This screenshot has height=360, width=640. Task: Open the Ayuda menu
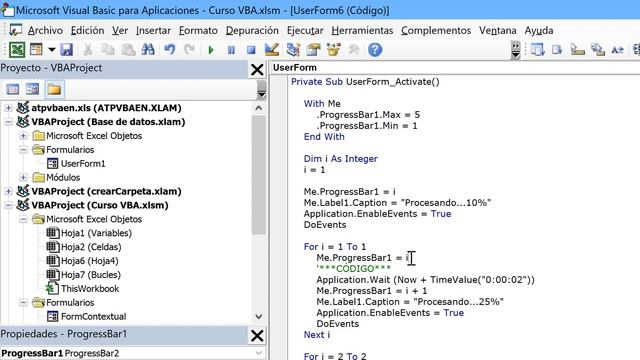(x=539, y=31)
